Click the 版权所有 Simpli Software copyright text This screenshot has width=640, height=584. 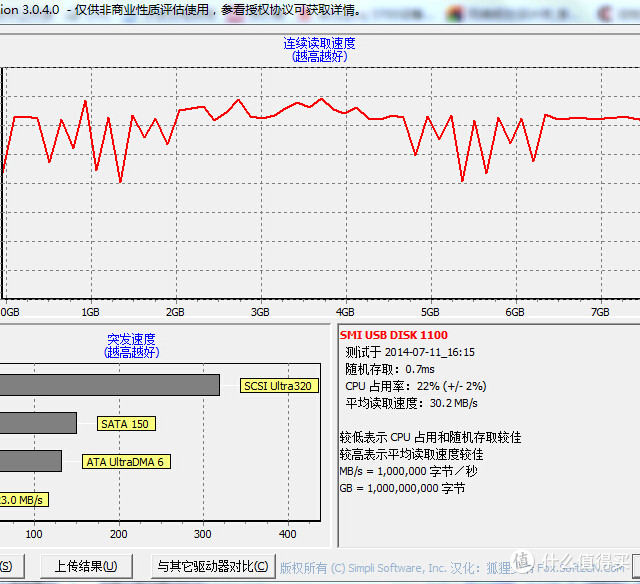tap(452, 568)
